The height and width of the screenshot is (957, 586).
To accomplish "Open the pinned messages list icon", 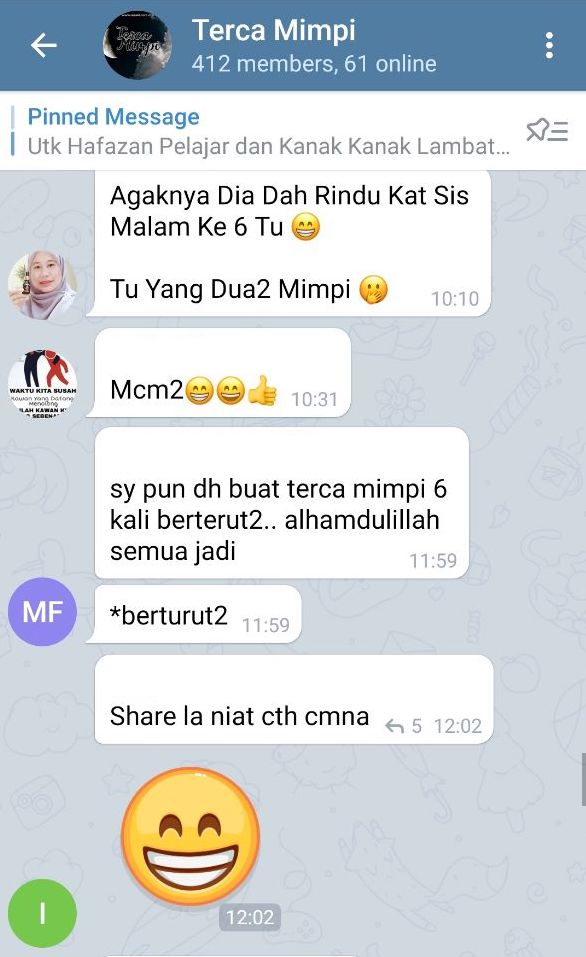I will 547,131.
